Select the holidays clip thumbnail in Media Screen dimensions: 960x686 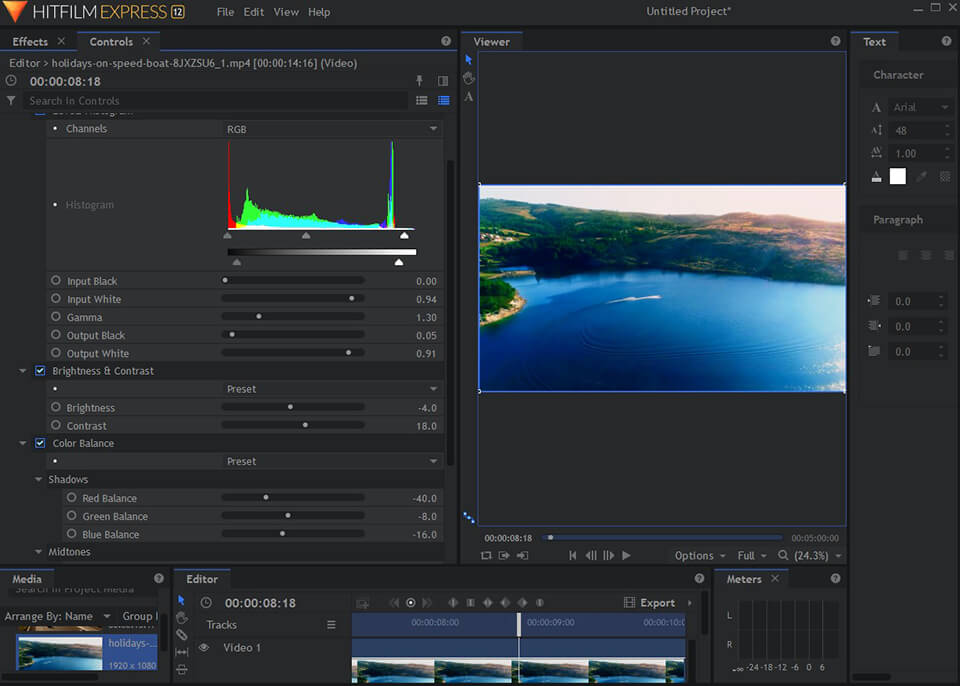[x=59, y=653]
